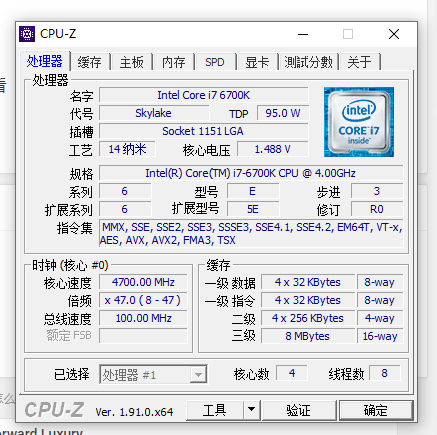Image resolution: width=437 pixels, height=435 pixels.
Task: Minimize the CPU-Z window
Action: tap(303, 34)
